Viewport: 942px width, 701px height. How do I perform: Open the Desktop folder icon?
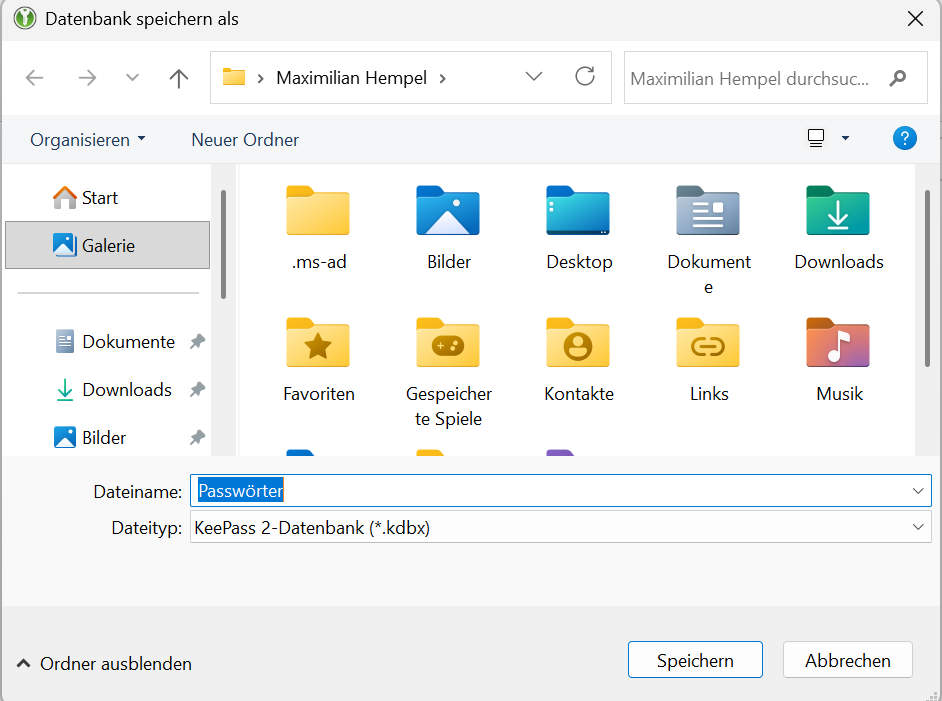(x=578, y=211)
